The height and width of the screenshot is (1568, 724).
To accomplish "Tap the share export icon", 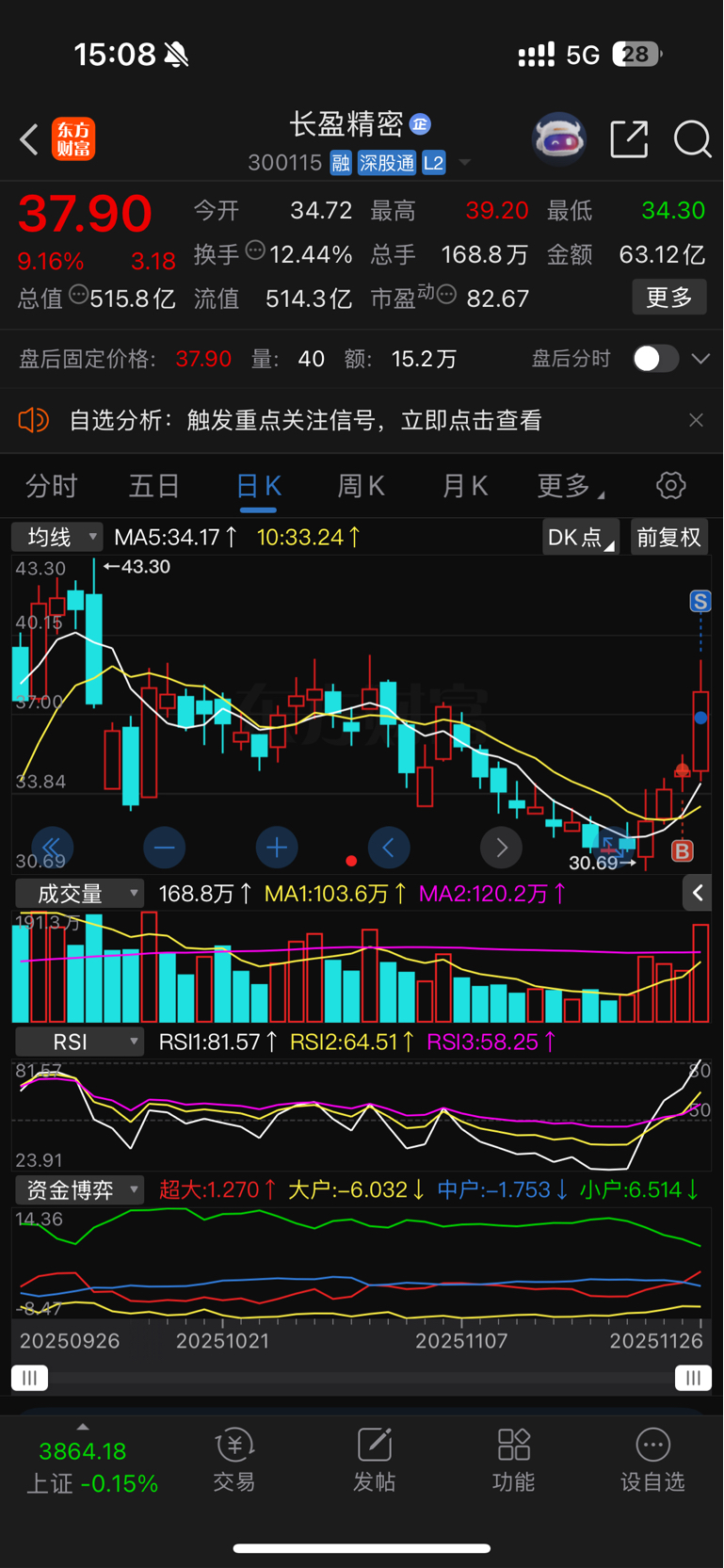I will pyautogui.click(x=629, y=139).
